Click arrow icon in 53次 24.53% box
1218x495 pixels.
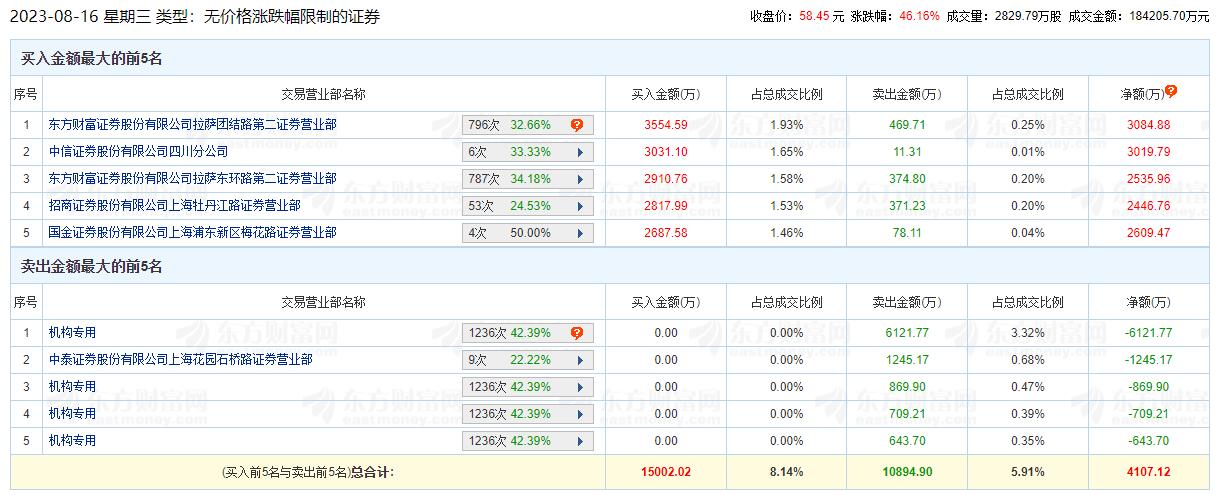(579, 206)
